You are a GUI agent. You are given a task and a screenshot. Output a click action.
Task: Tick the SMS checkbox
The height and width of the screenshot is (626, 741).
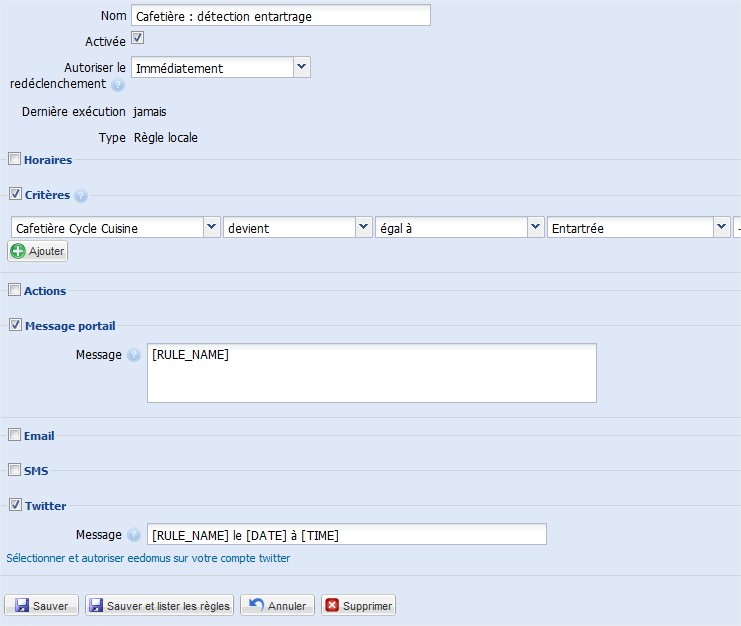coord(14,470)
